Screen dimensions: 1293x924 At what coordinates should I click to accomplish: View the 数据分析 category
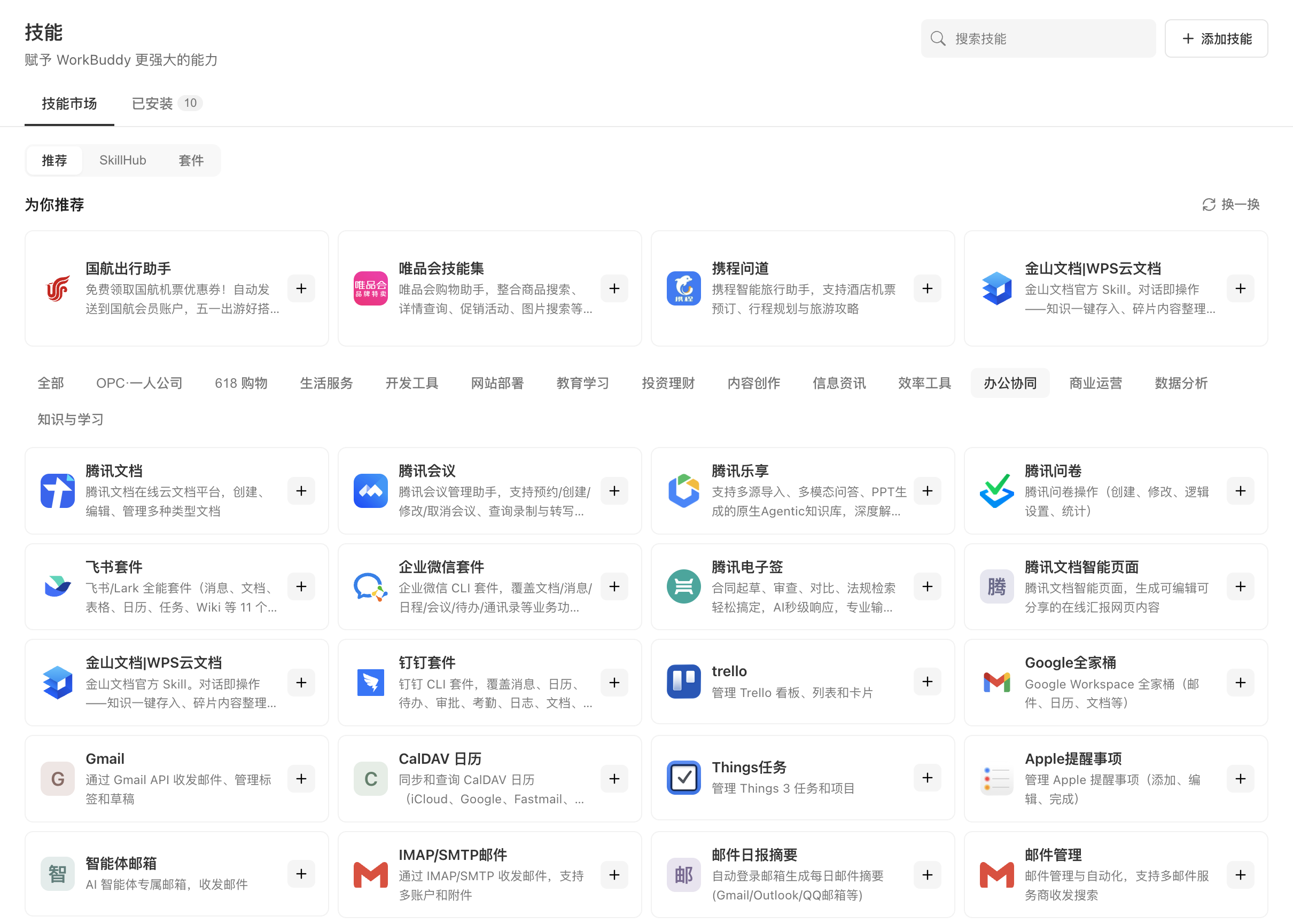(1181, 383)
